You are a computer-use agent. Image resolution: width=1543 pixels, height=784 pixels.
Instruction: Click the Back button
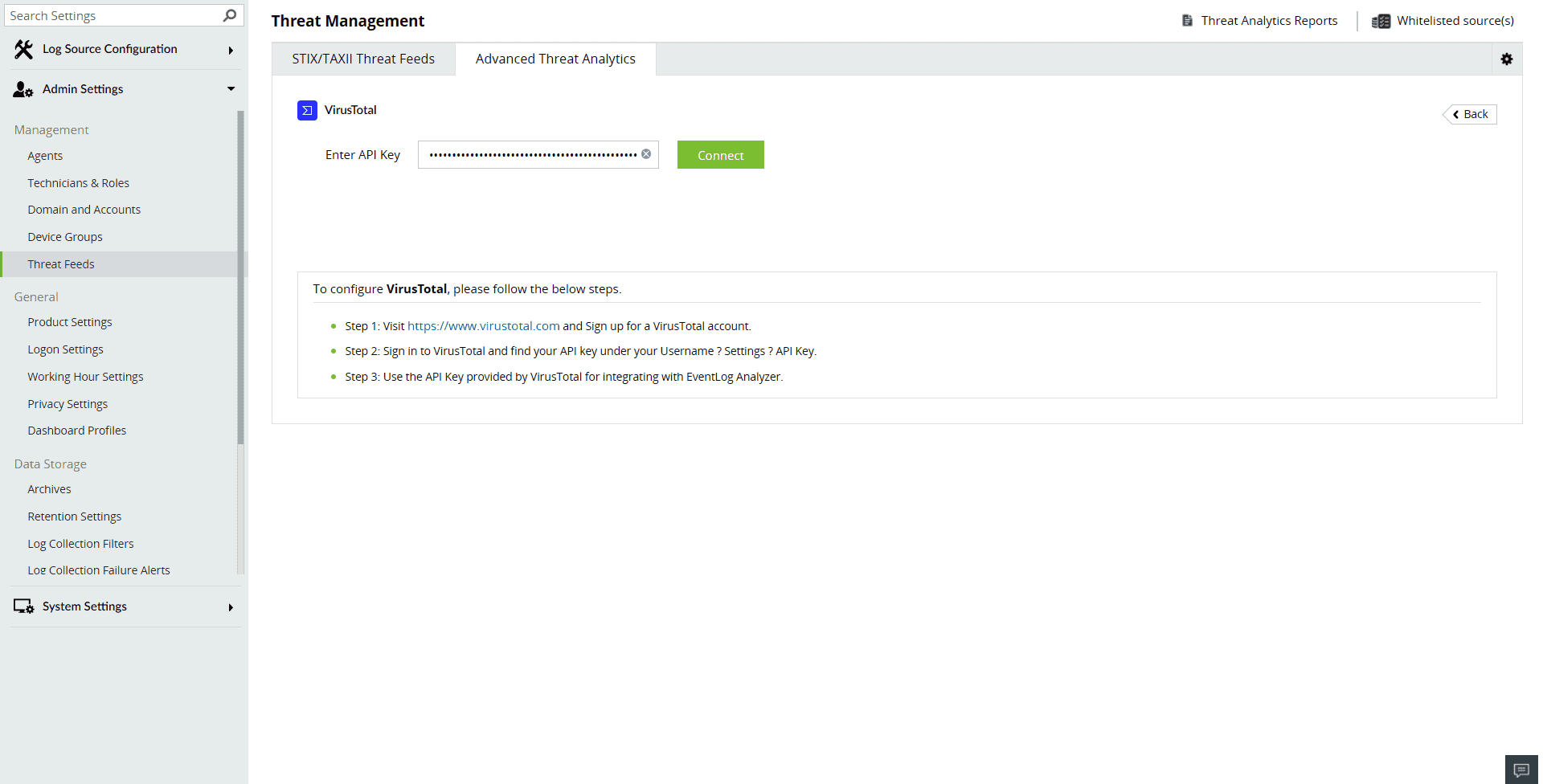click(1471, 114)
